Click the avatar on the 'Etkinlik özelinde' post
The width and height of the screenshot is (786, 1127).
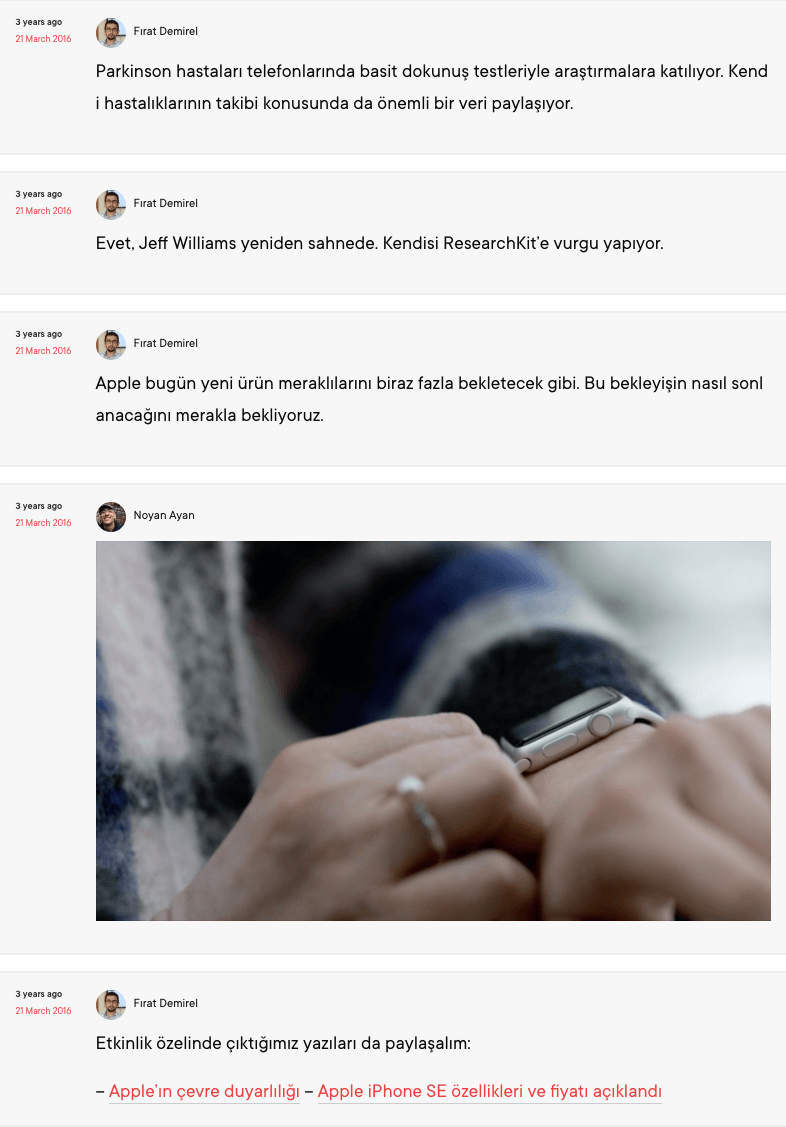tap(111, 1005)
